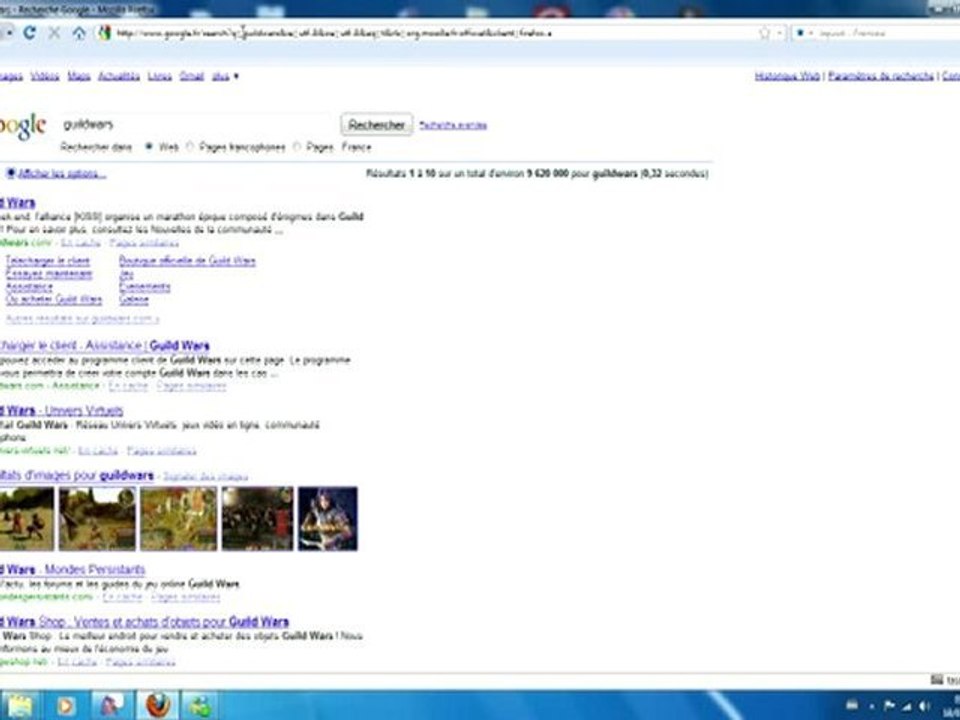Image resolution: width=960 pixels, height=720 pixels.
Task: Open the Événements sitelink
Action: 144,287
